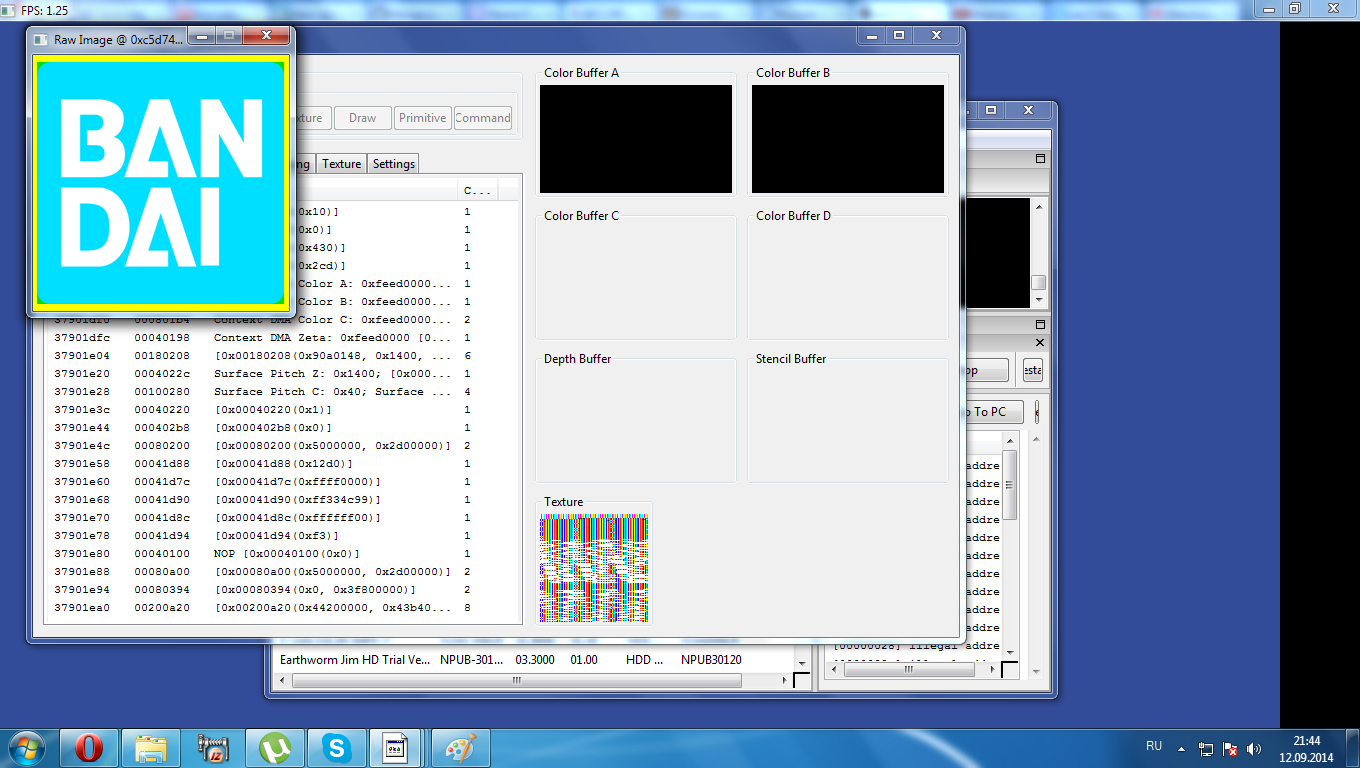Click the Texture preview thumbnail
This screenshot has width=1360, height=768.
point(594,568)
